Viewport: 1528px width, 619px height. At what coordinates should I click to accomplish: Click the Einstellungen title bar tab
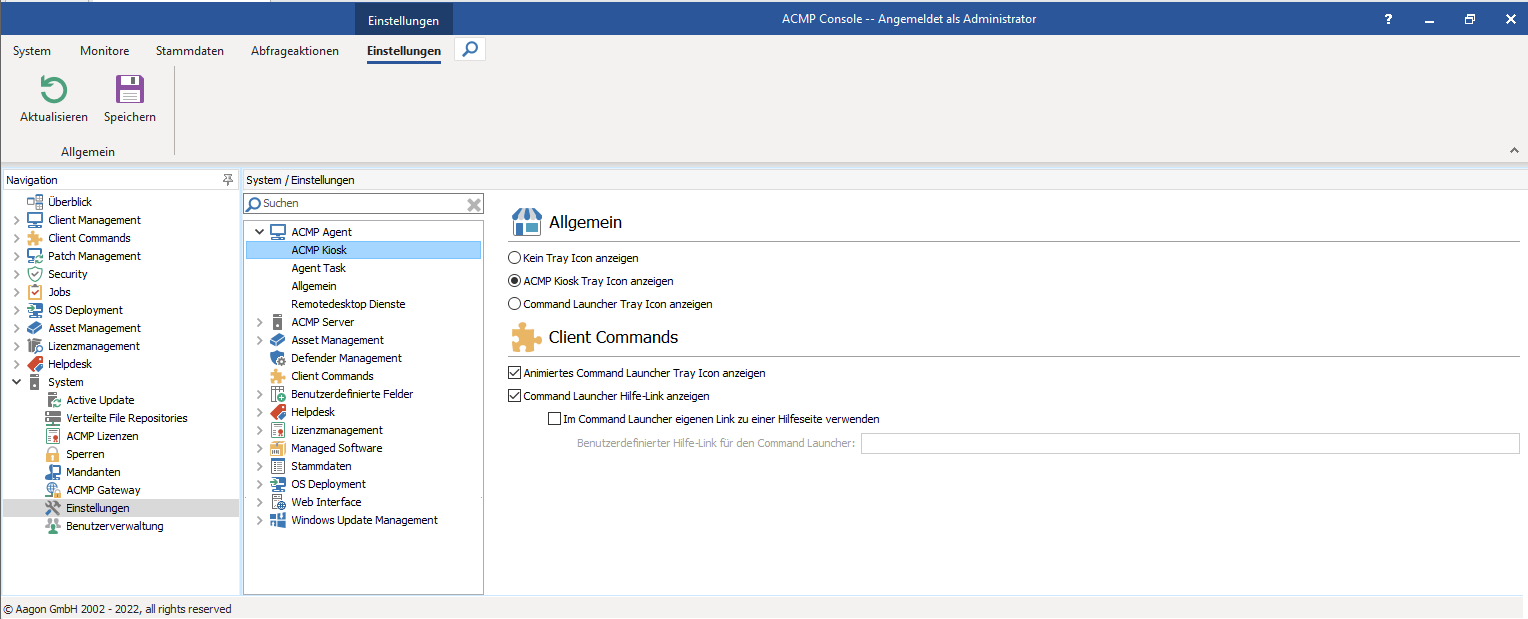pyautogui.click(x=404, y=20)
